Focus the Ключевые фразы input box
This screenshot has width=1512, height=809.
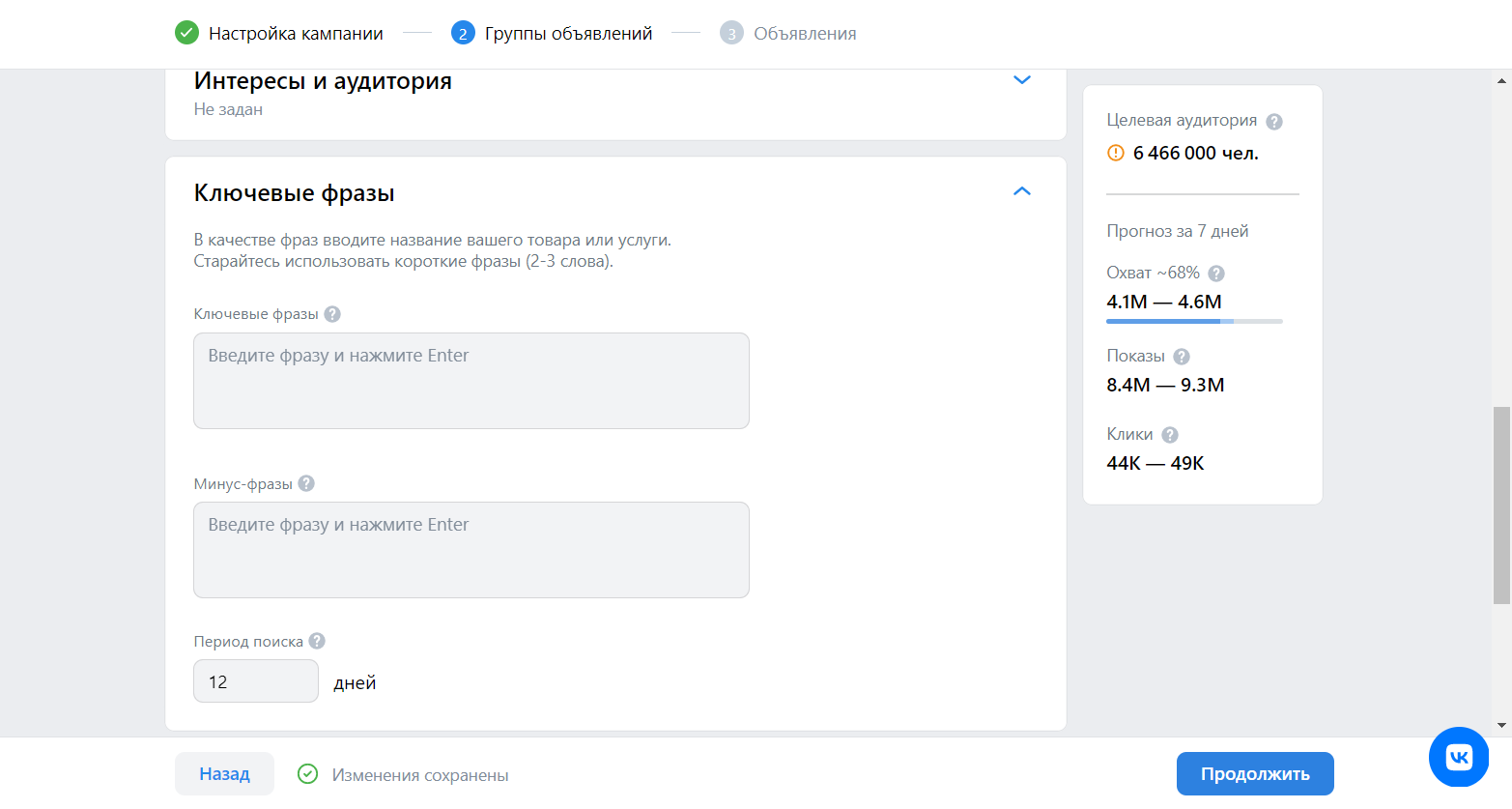point(471,381)
